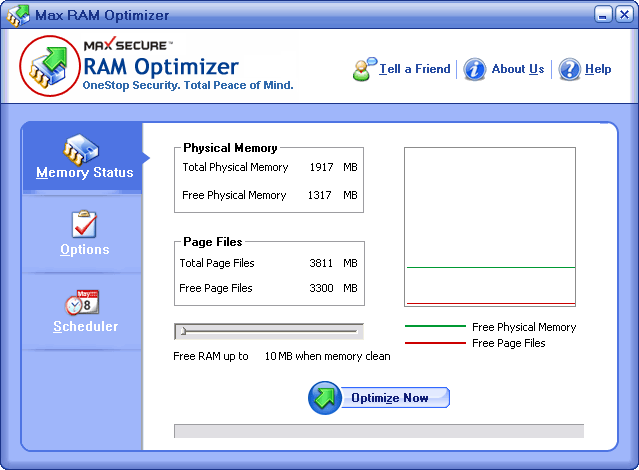639x470 pixels.
Task: Click the Free RAM slider track
Action: coord(269,331)
